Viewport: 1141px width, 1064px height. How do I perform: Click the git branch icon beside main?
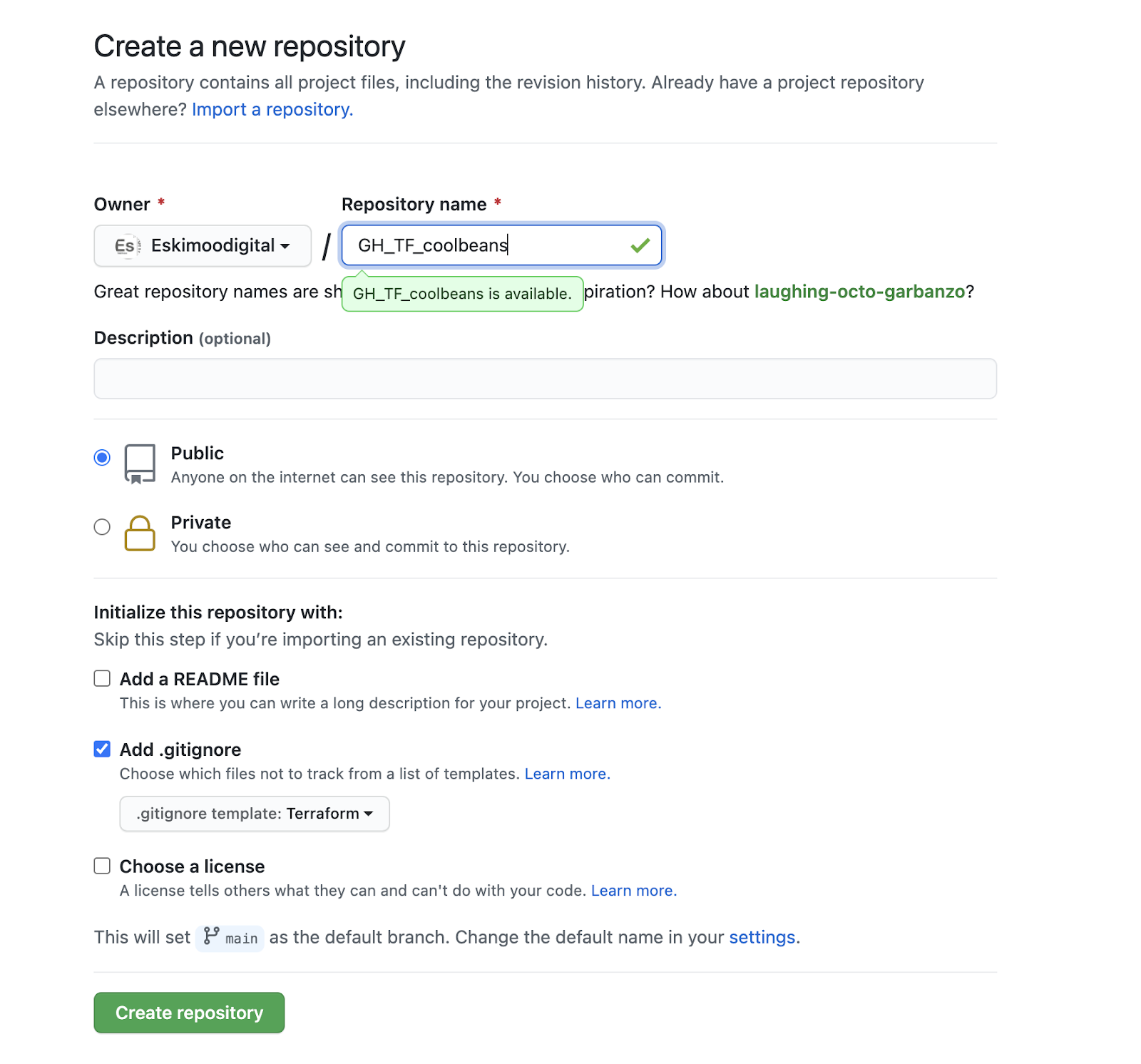(211, 936)
